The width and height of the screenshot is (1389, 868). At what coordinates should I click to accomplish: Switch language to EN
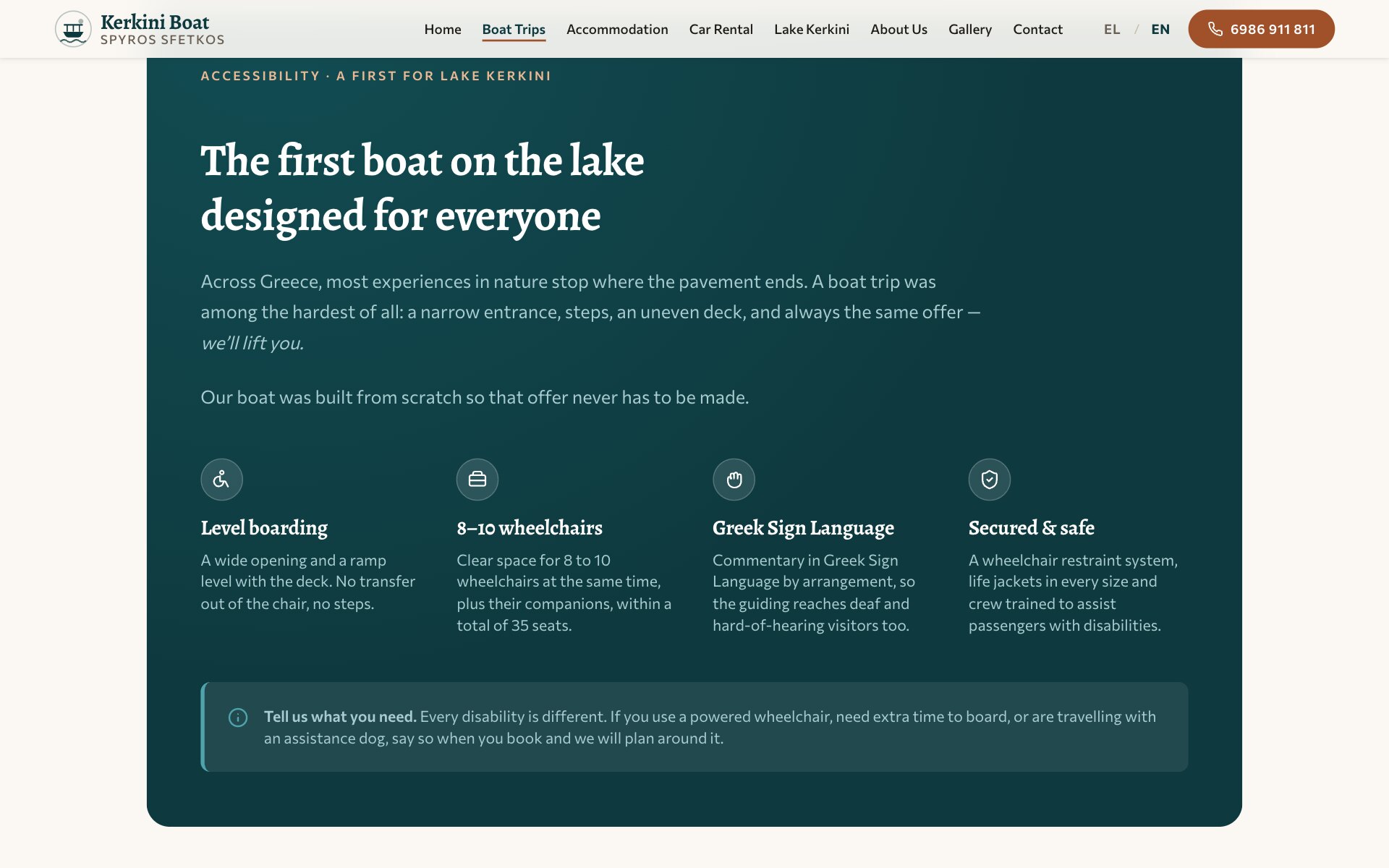(1160, 29)
